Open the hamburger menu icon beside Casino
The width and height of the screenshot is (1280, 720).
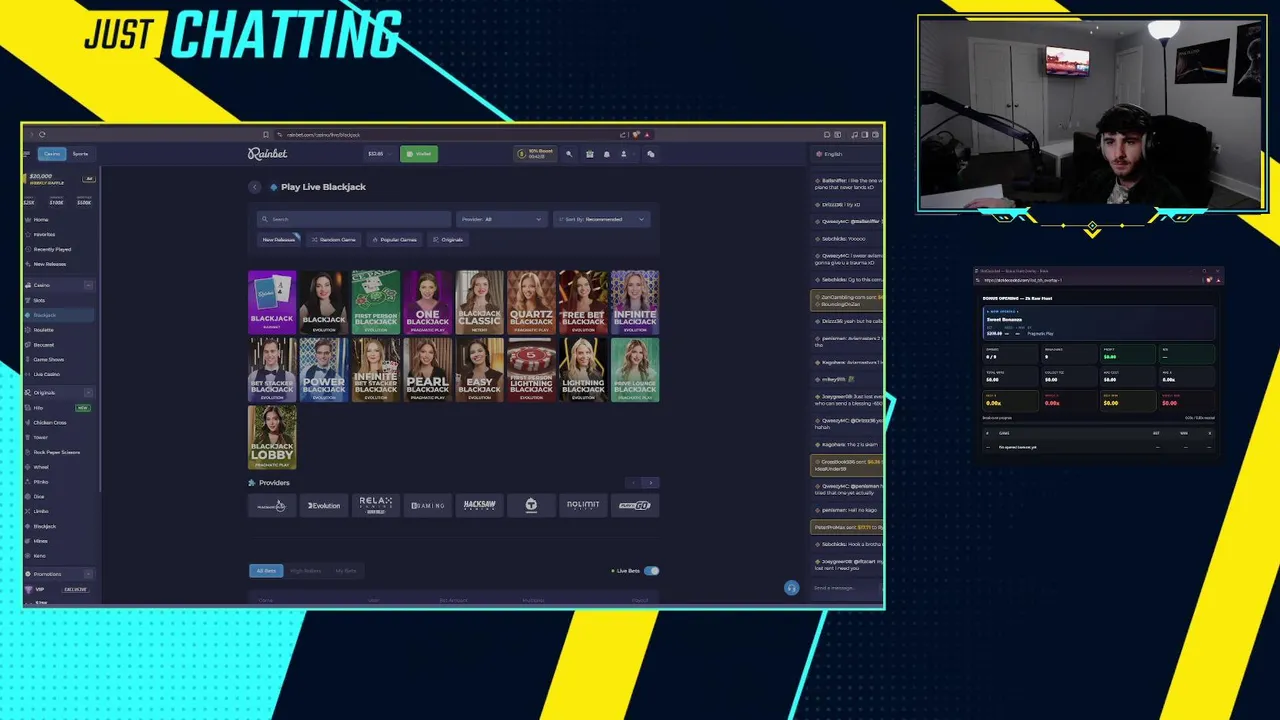pyautogui.click(x=27, y=154)
